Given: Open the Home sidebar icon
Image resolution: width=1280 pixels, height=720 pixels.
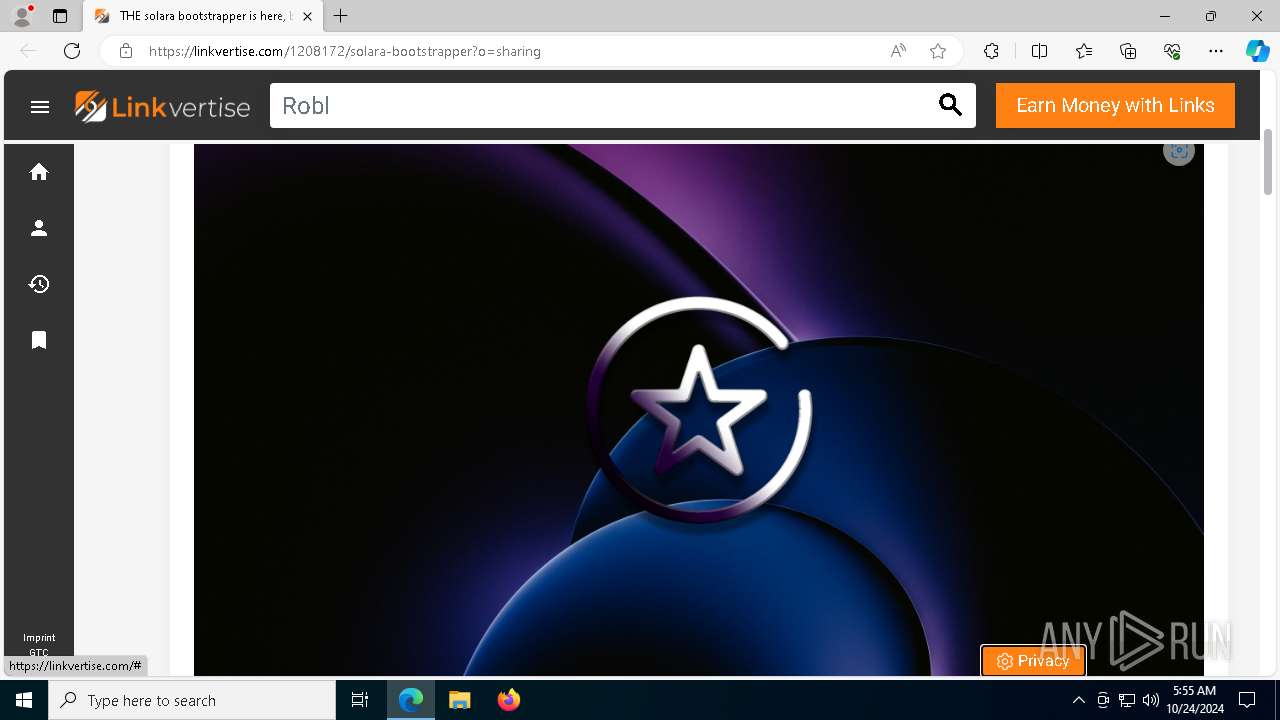Looking at the screenshot, I should pos(39,172).
